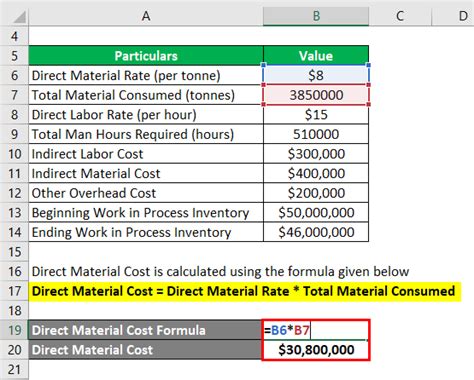This screenshot has width=474, height=380.
Task: Select row 10 header
Action: tap(14, 154)
